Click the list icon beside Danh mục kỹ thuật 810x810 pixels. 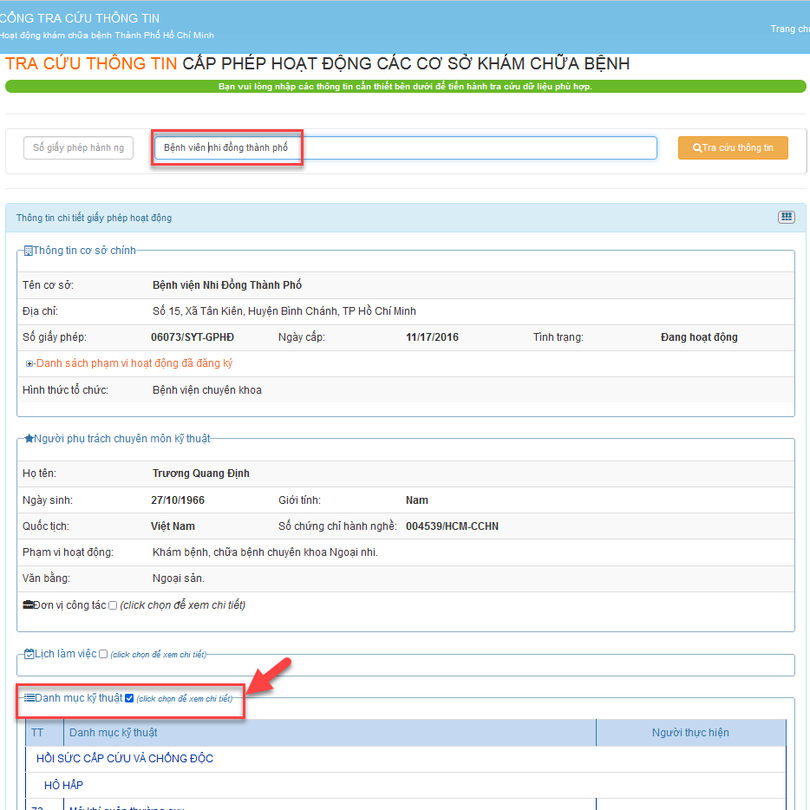[29, 698]
